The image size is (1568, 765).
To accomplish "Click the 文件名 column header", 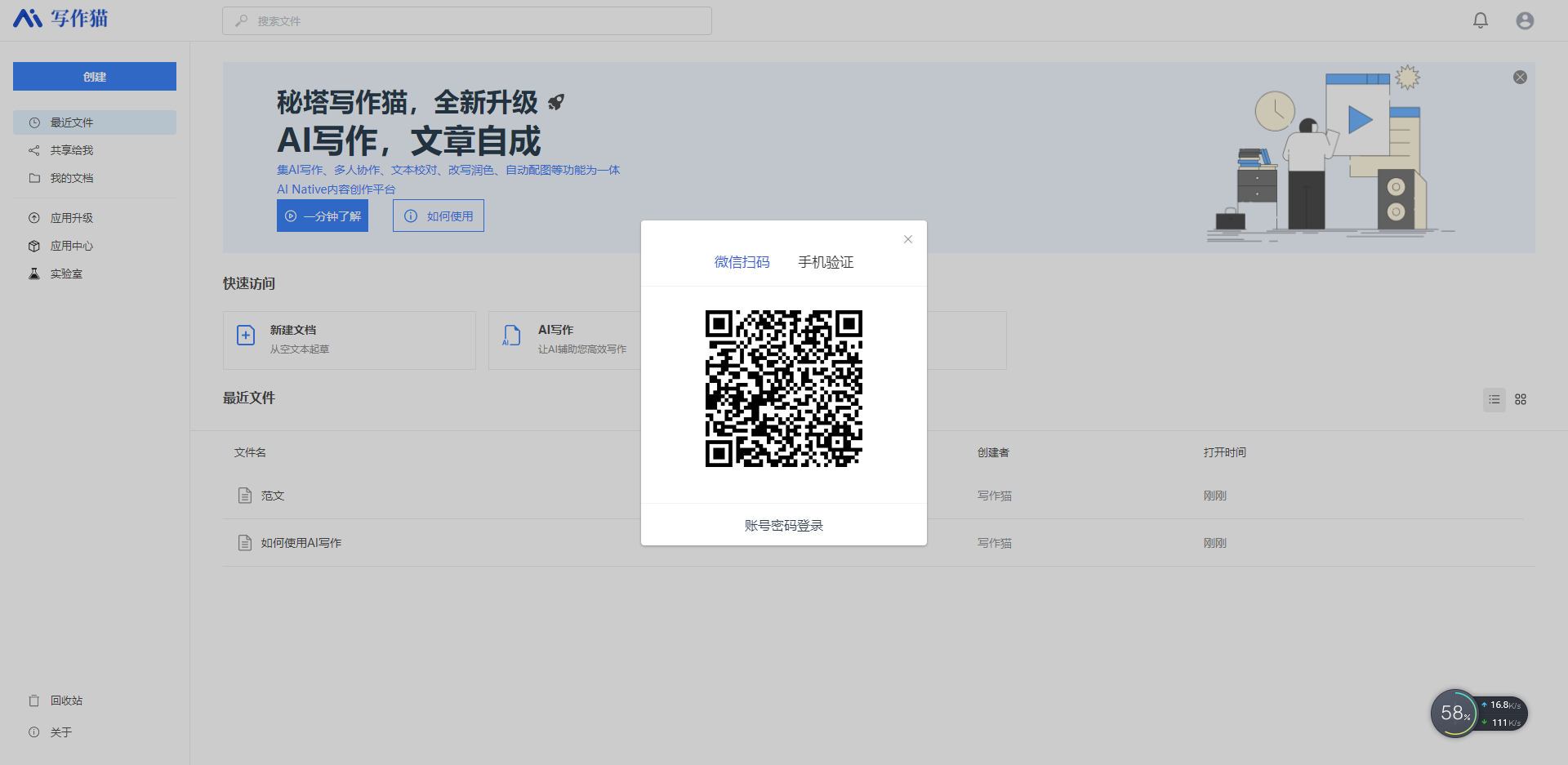I will (x=250, y=452).
